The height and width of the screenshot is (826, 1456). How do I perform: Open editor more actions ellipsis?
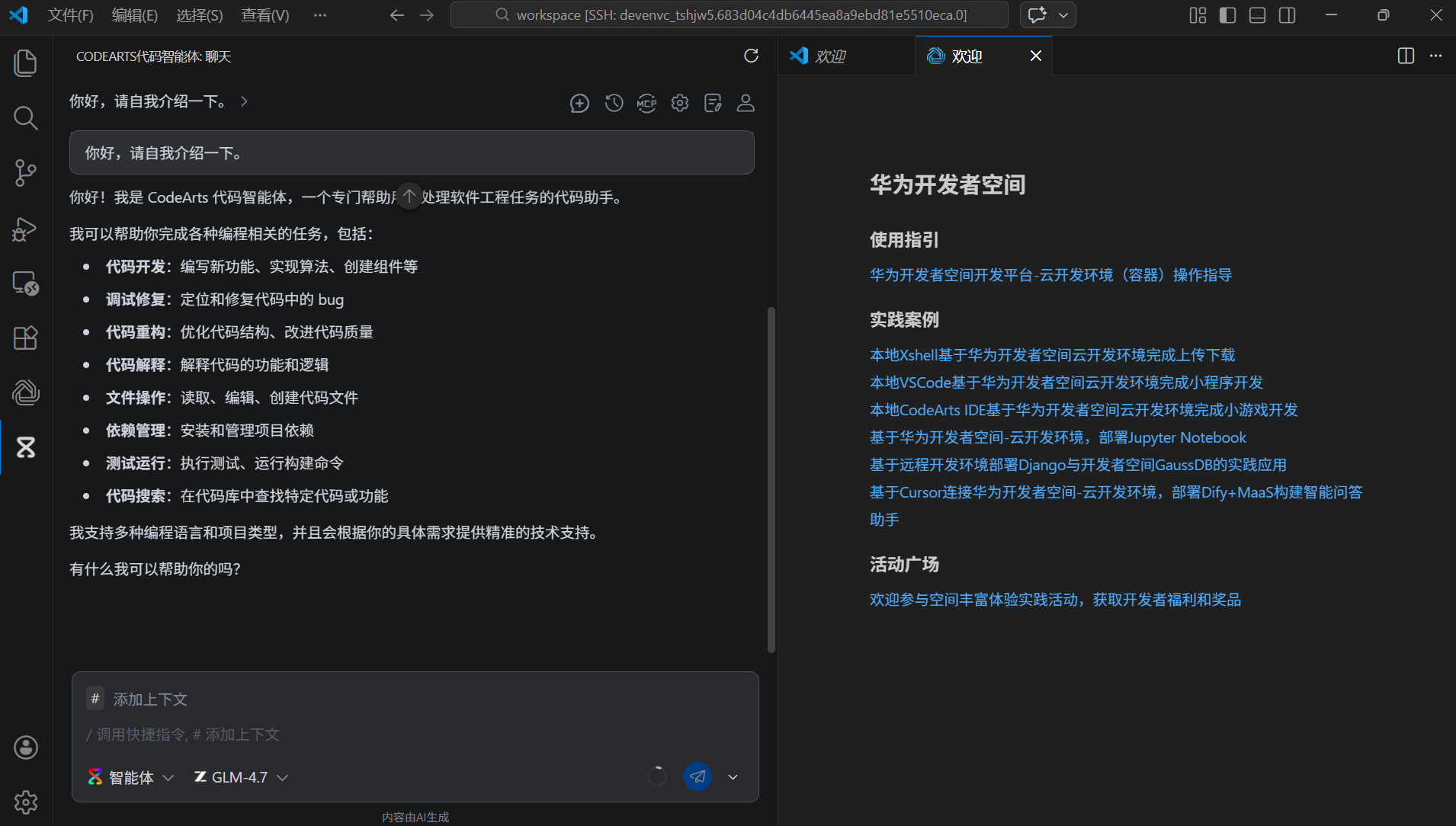[1435, 56]
